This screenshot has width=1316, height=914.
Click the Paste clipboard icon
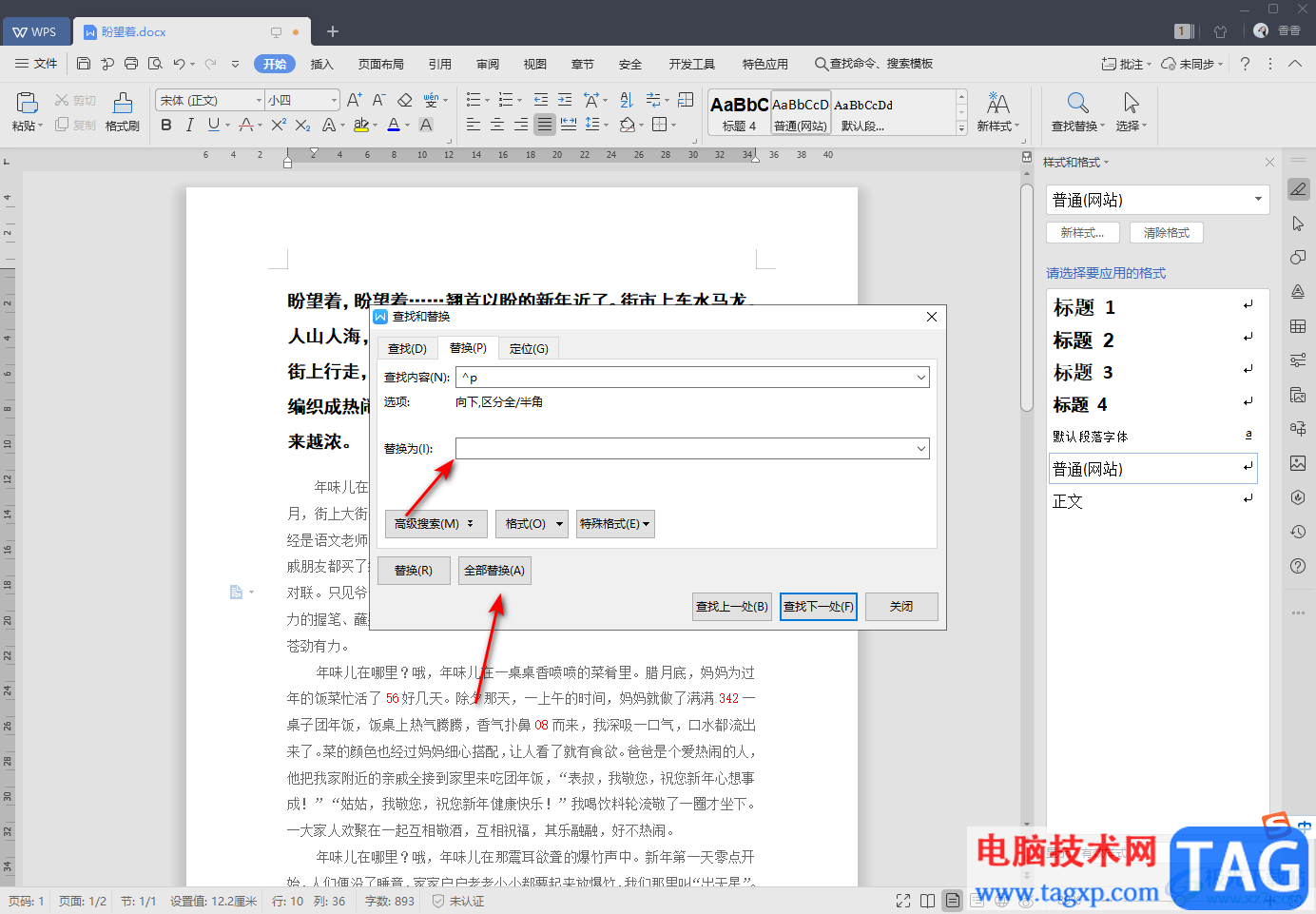[28, 103]
